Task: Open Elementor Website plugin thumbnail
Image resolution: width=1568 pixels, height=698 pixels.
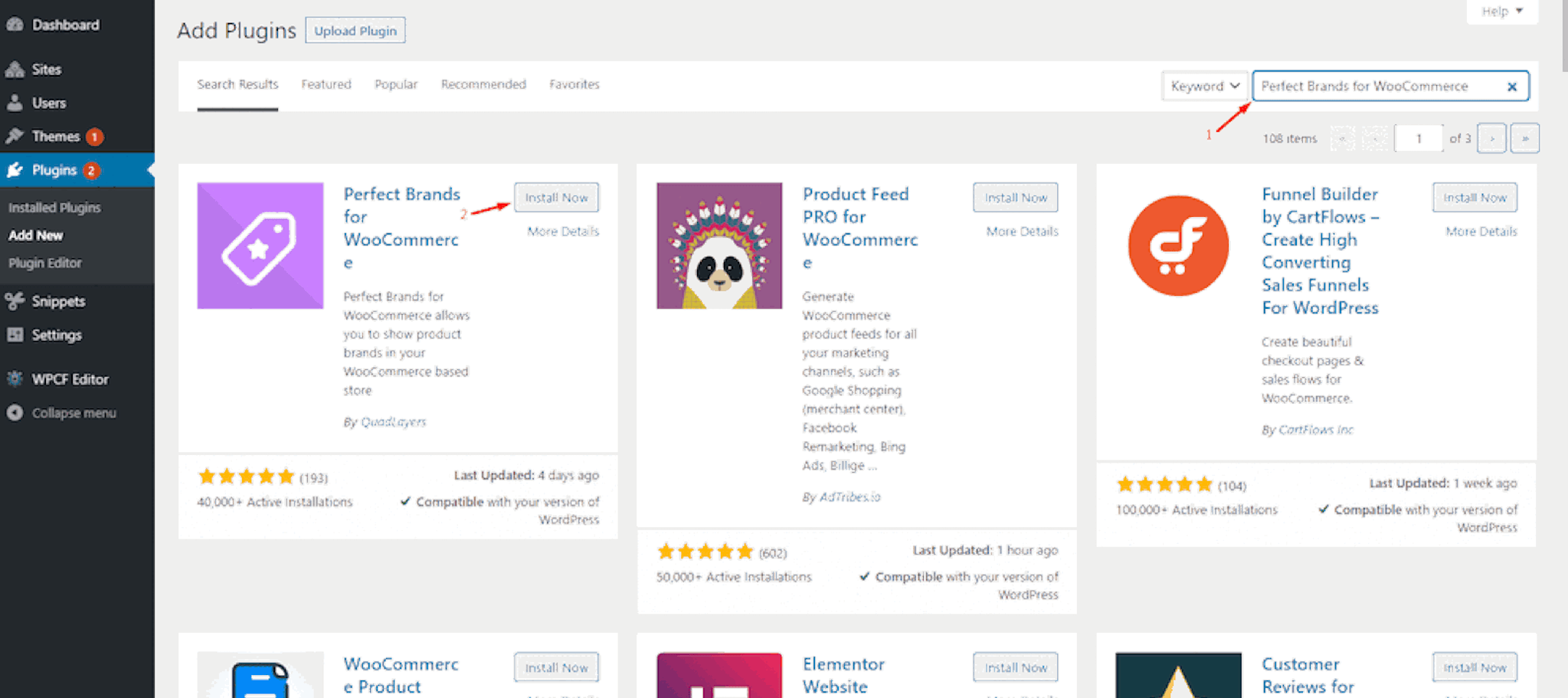Action: [x=719, y=675]
